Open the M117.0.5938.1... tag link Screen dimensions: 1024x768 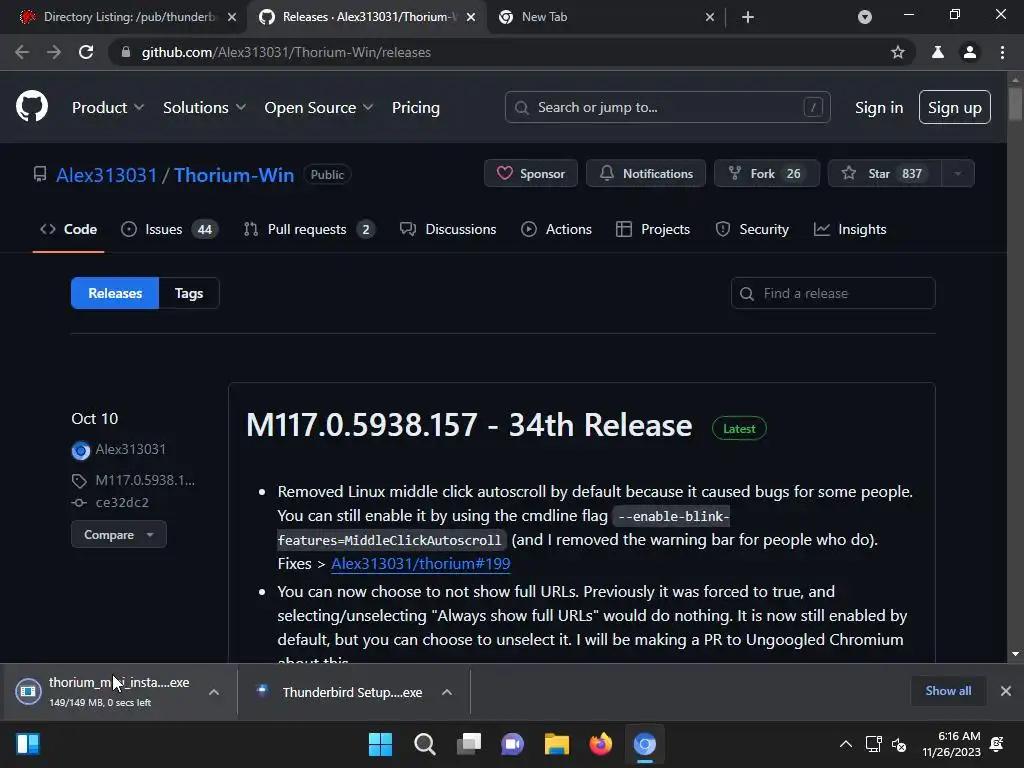click(x=145, y=480)
